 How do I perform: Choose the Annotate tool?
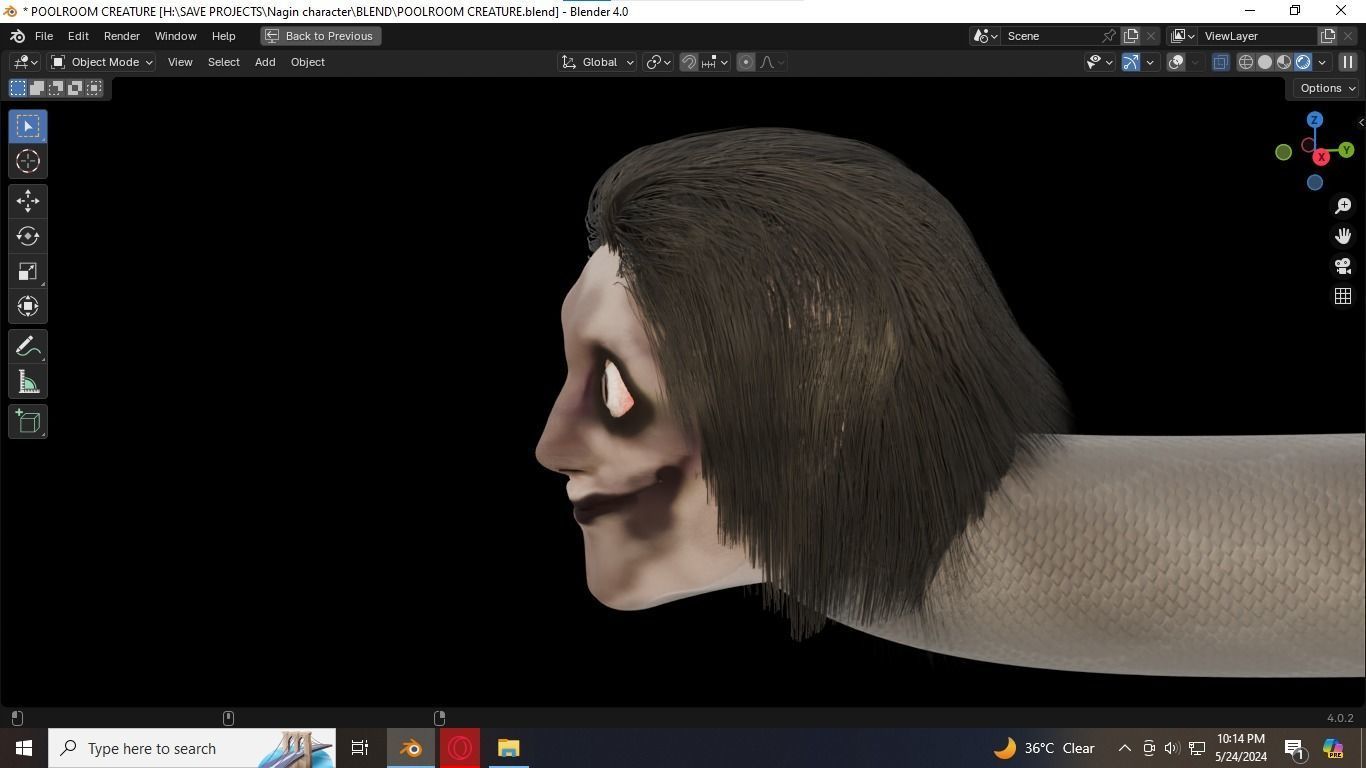tap(28, 346)
